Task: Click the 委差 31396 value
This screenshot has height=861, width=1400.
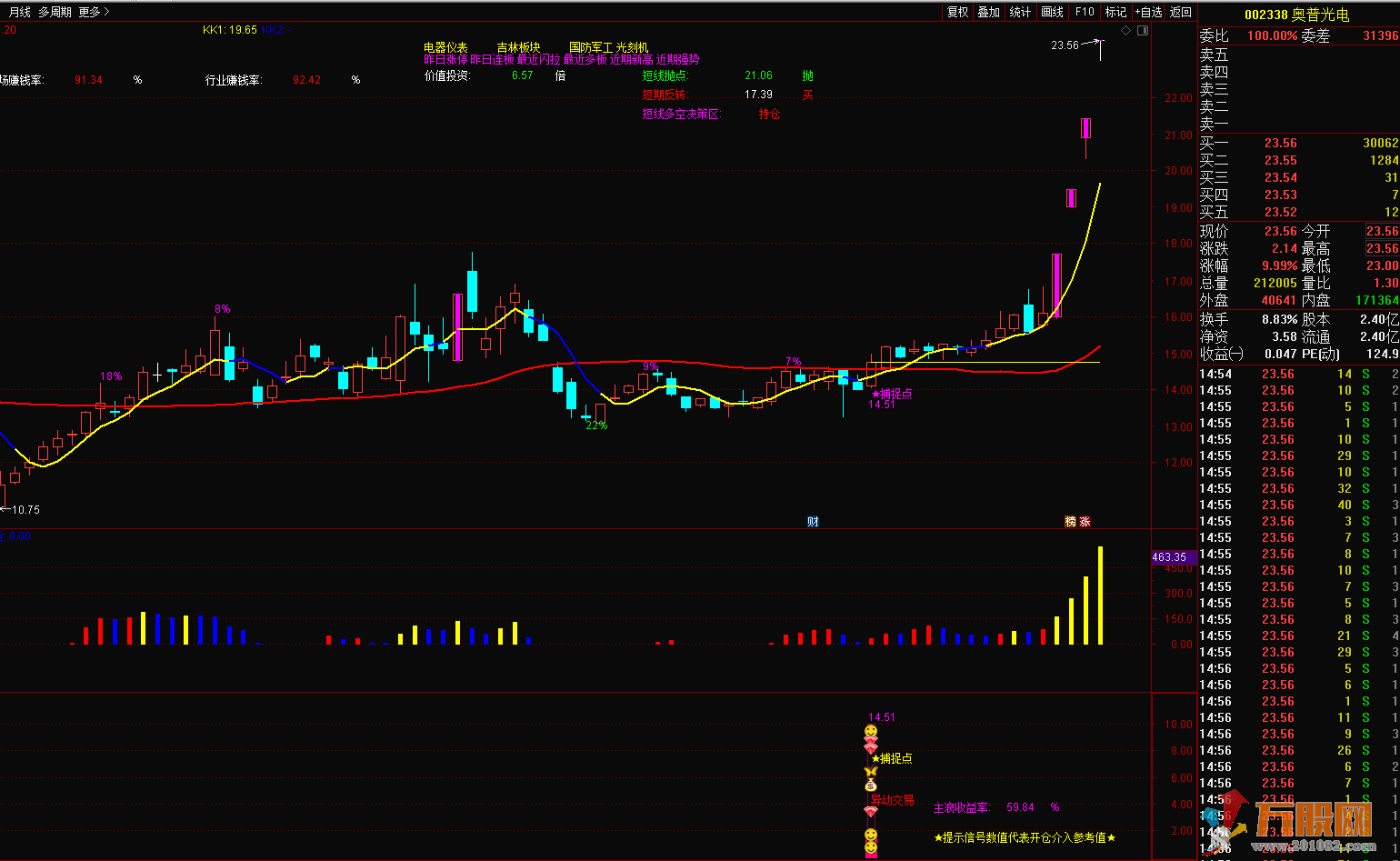Action: tap(1380, 35)
